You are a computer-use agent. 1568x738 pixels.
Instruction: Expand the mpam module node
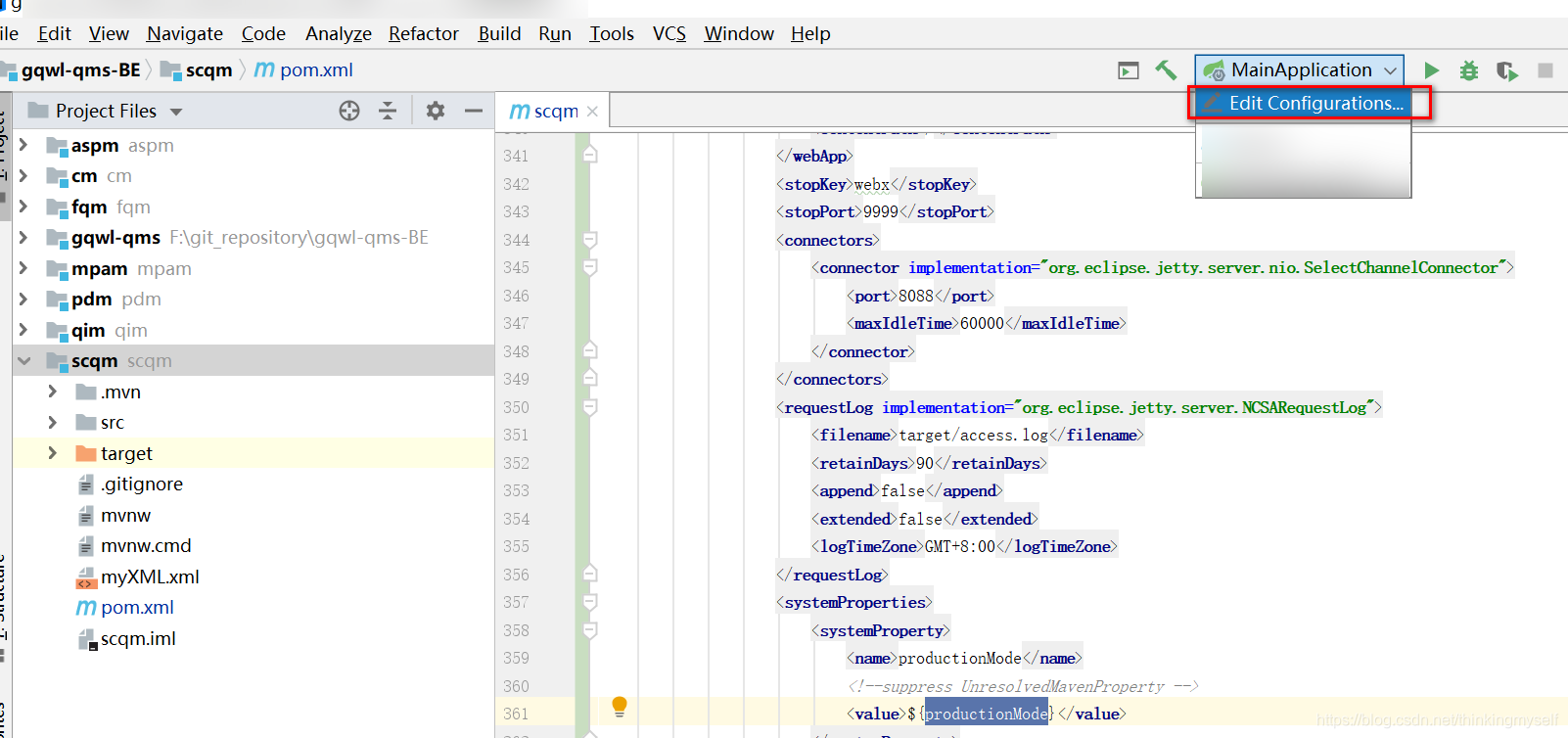[x=23, y=268]
